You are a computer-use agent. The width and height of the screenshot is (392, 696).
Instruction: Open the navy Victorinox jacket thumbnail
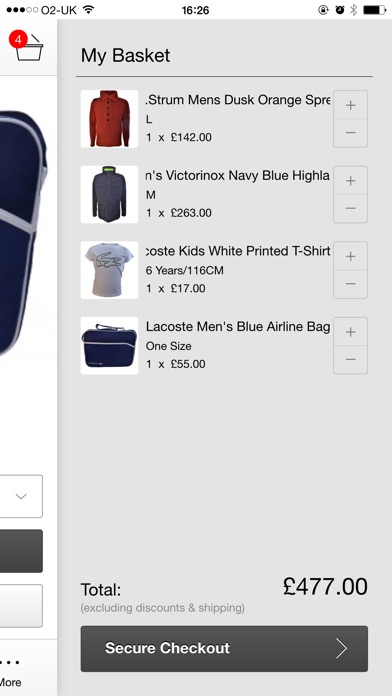(x=109, y=194)
